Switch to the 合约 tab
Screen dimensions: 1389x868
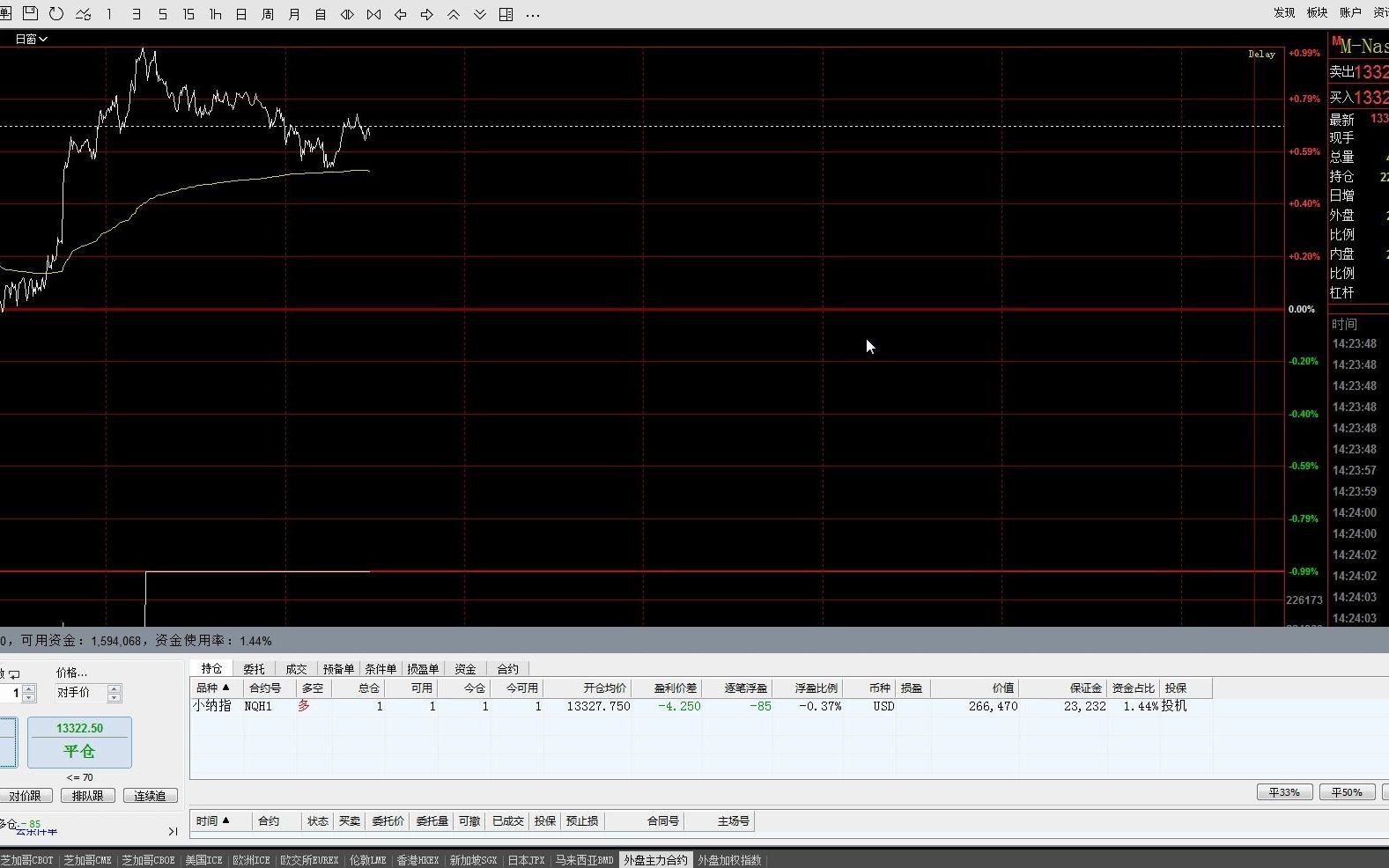[x=507, y=669]
